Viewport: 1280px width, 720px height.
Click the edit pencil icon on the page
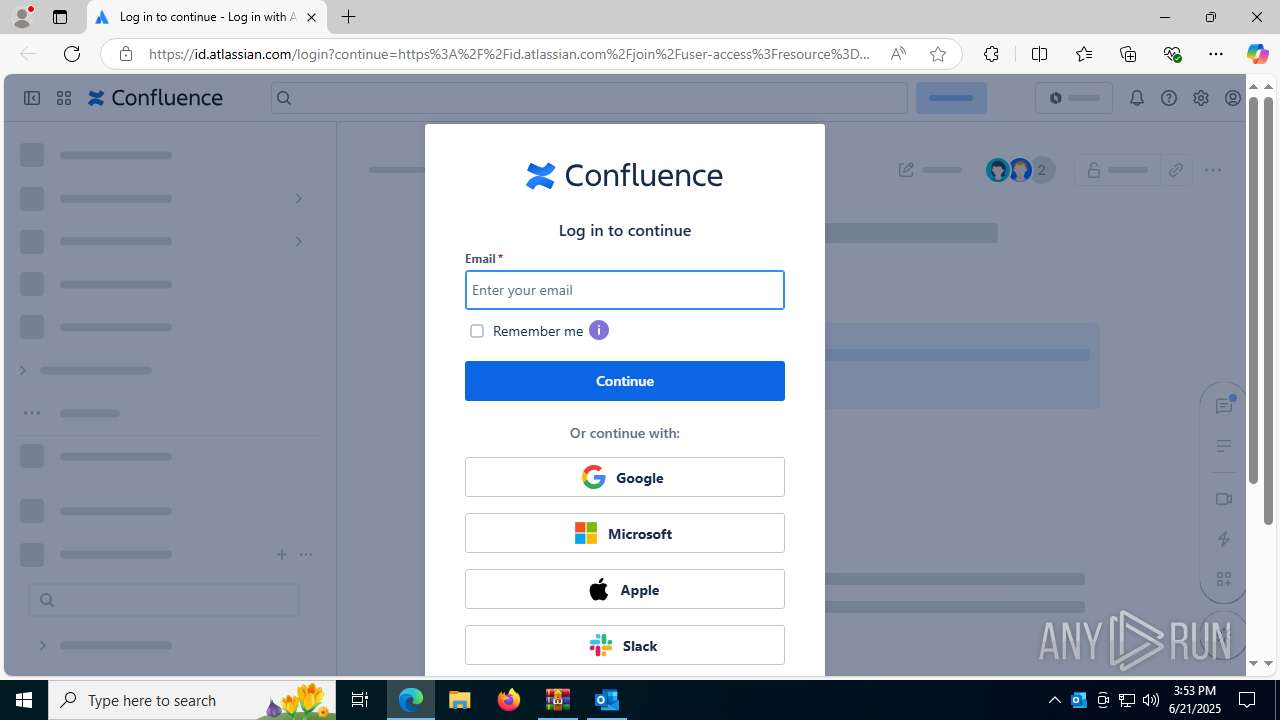tap(906, 170)
